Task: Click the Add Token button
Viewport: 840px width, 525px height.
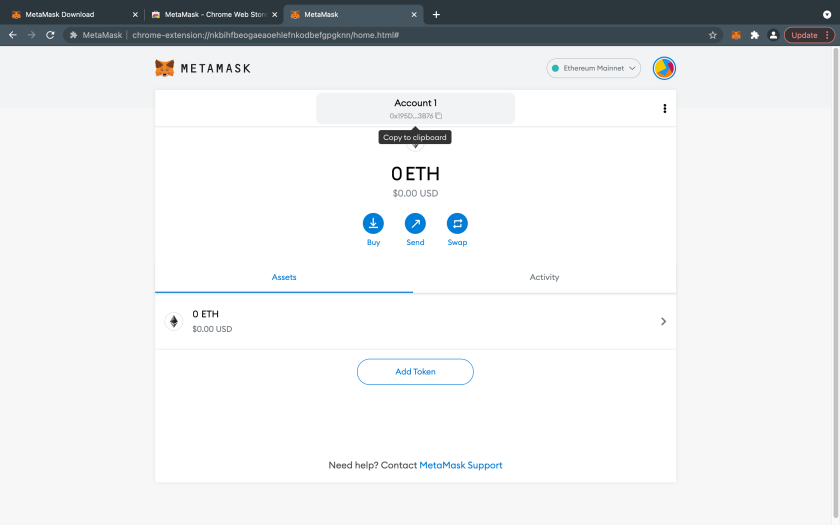Action: pos(415,372)
